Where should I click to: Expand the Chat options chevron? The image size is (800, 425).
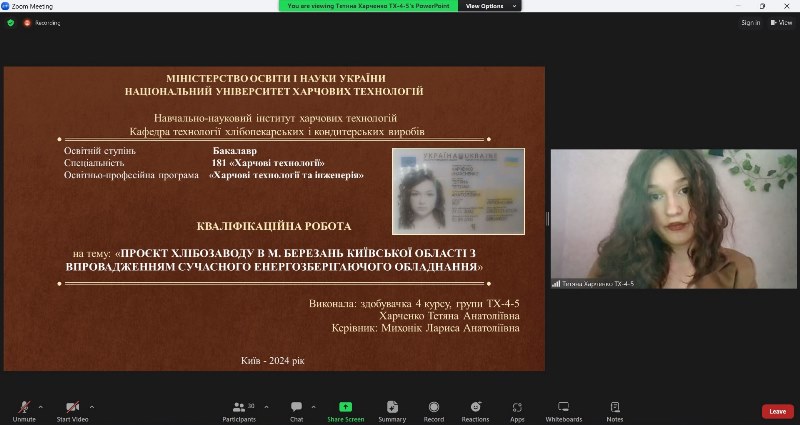coord(313,407)
